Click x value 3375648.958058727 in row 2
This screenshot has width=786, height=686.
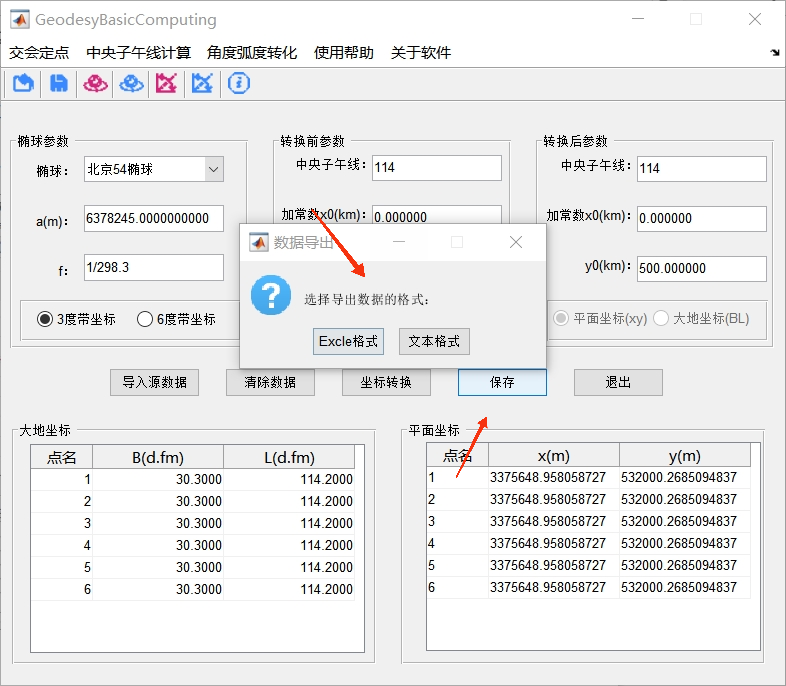tap(554, 500)
